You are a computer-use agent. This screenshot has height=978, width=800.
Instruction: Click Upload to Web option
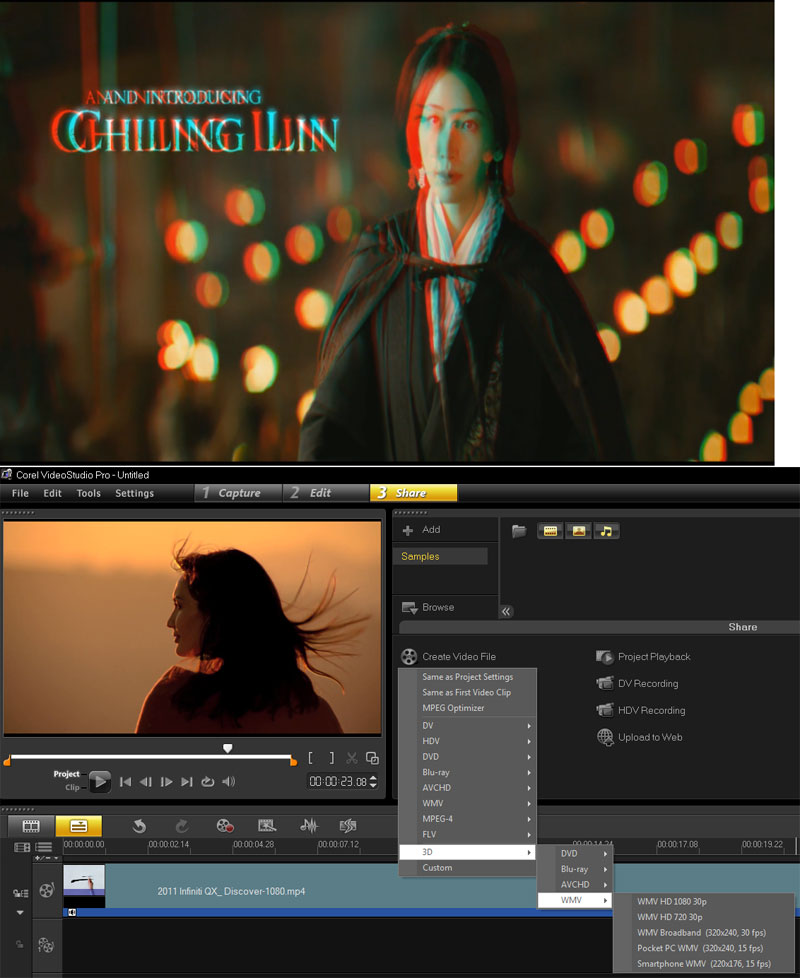tap(639, 737)
